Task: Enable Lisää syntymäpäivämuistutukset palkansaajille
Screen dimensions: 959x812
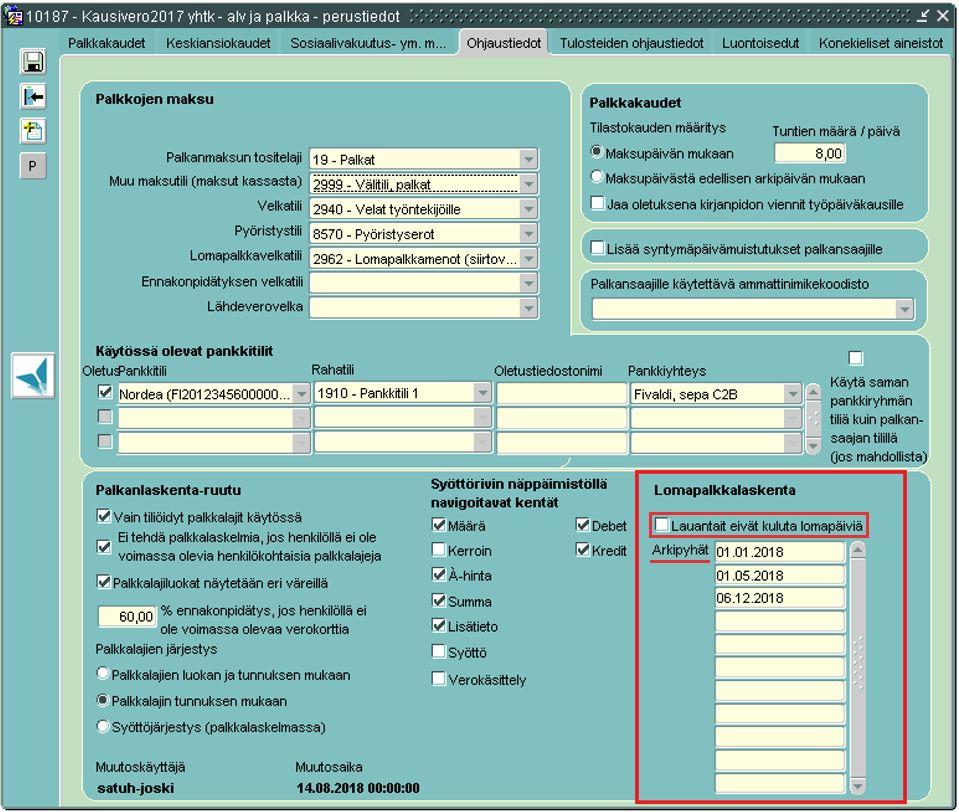Action: [598, 248]
